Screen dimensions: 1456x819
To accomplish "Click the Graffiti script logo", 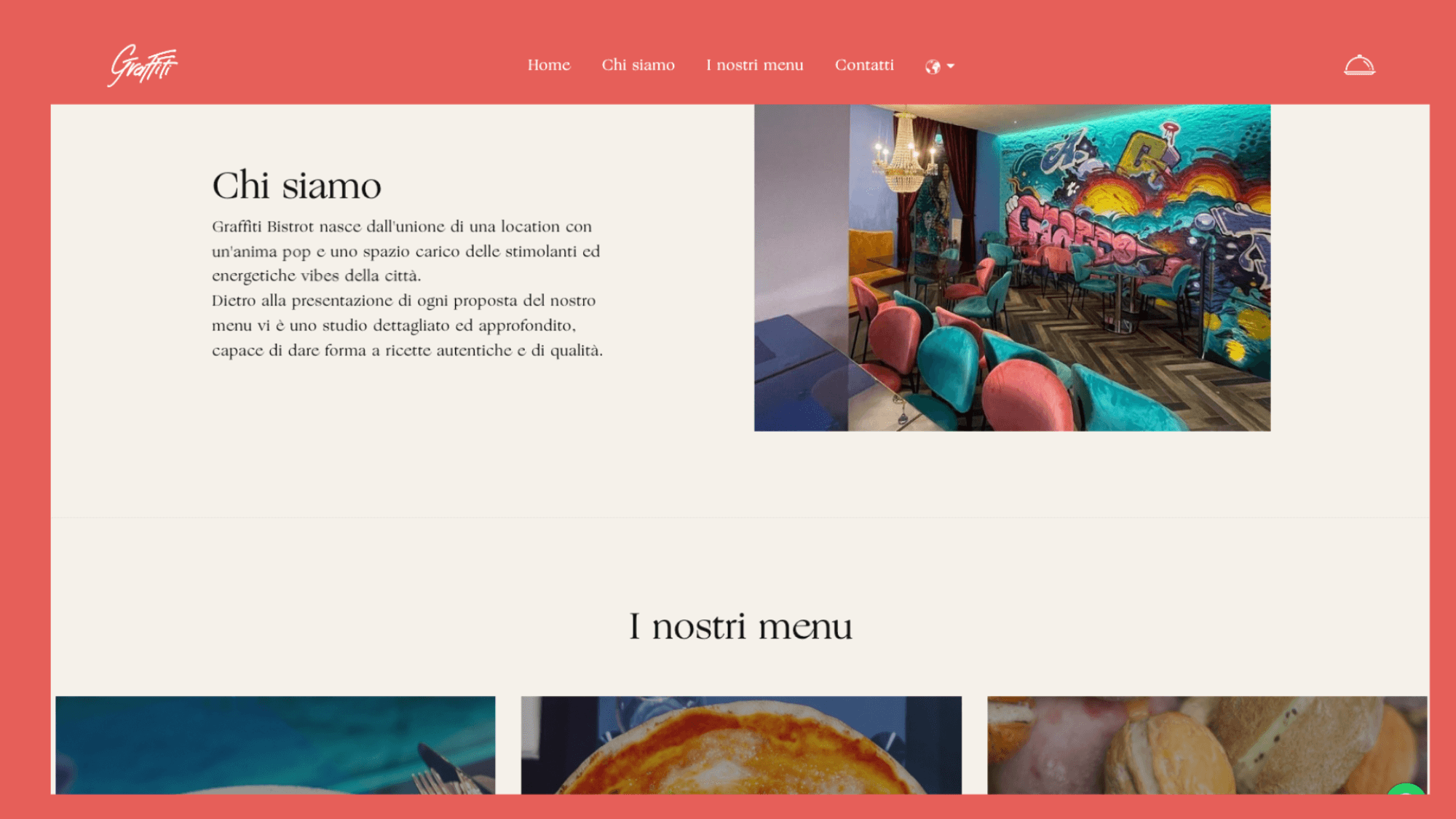I will (143, 66).
